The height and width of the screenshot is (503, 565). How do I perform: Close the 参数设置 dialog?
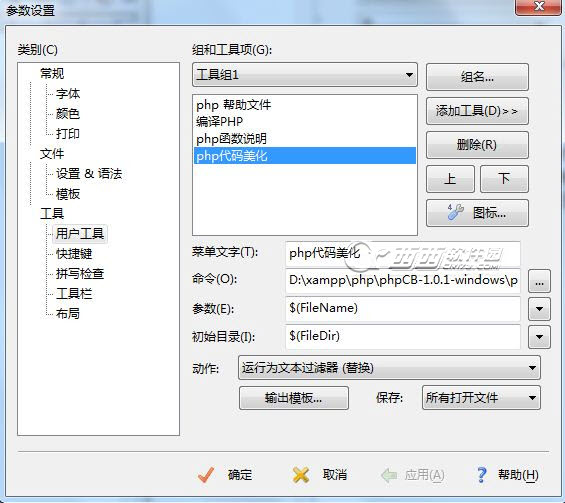pyautogui.click(x=538, y=6)
